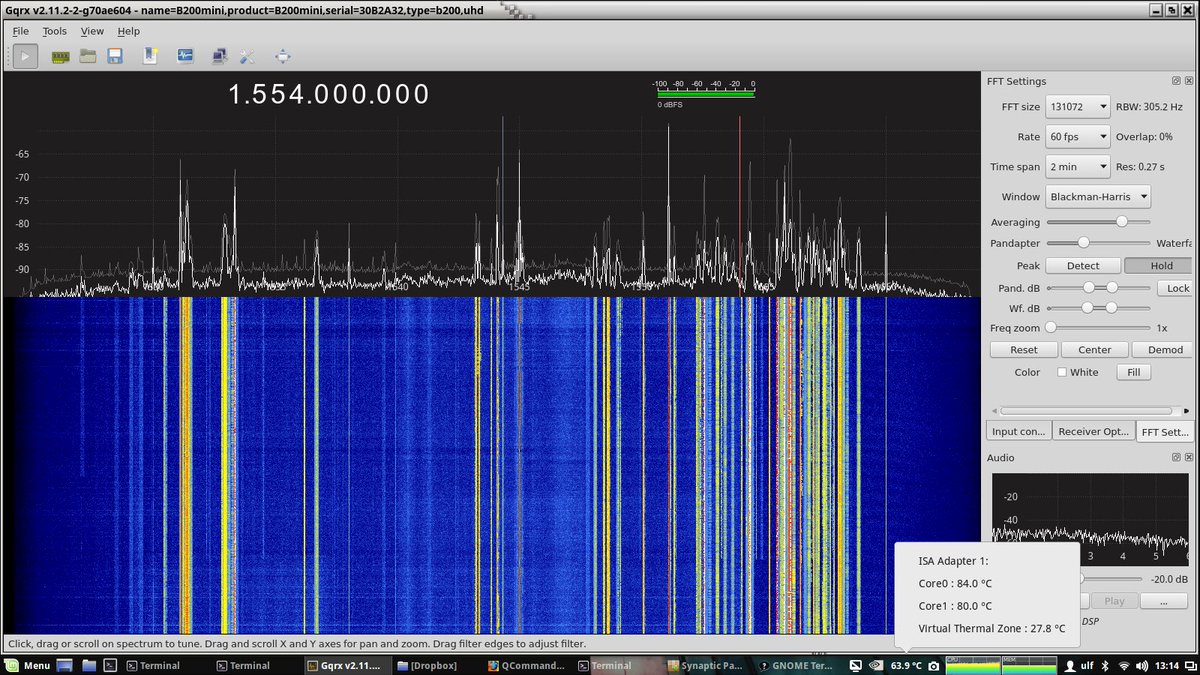
Task: Toggle full screen with the arrows icon
Action: (x=283, y=56)
